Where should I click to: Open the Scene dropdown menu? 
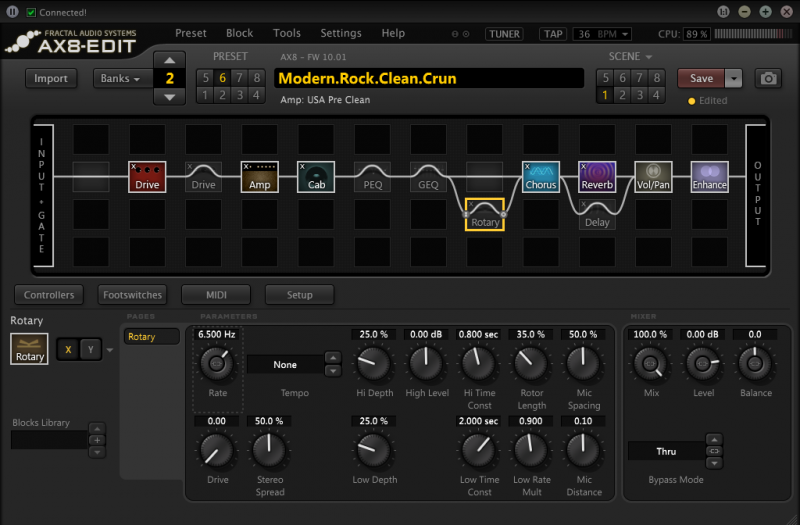pos(631,57)
